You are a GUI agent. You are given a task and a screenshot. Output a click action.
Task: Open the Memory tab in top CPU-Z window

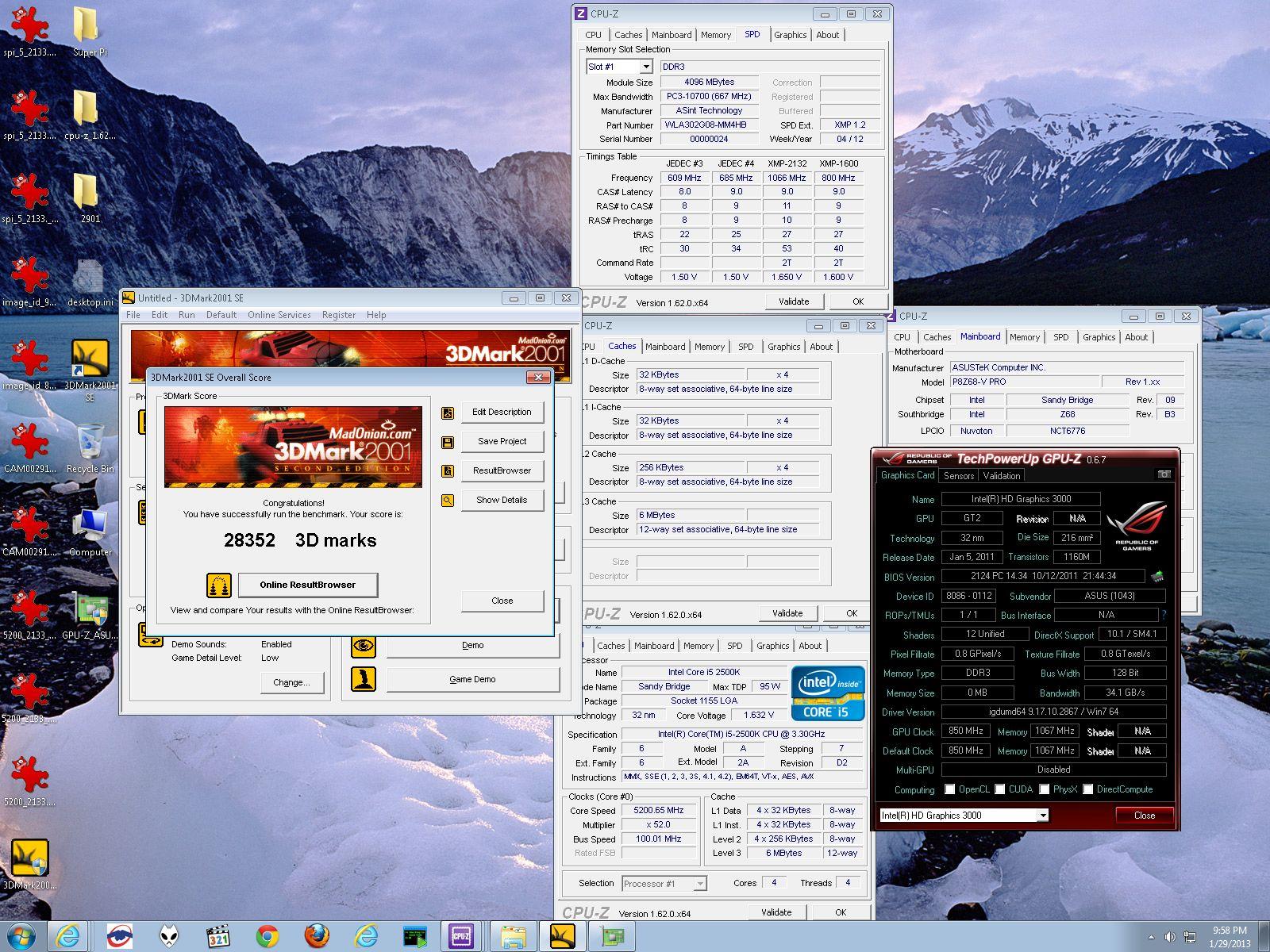tap(716, 35)
